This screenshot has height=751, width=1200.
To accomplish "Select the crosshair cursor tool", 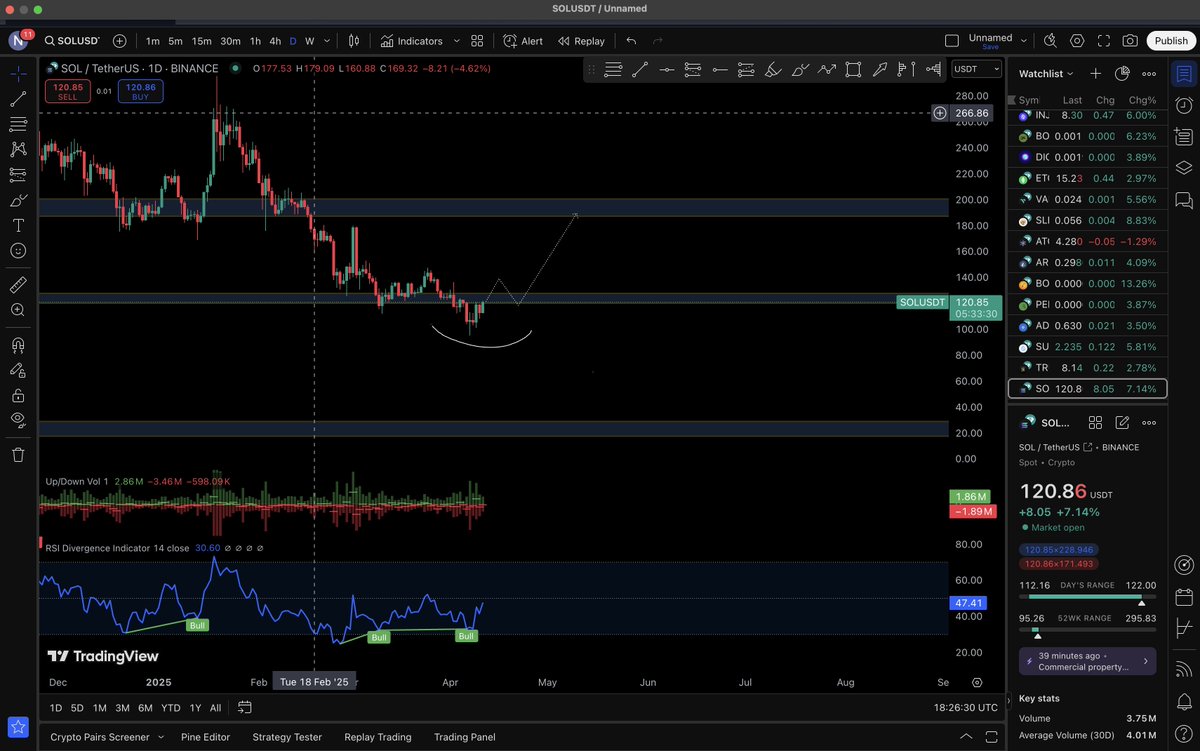I will tap(18, 74).
